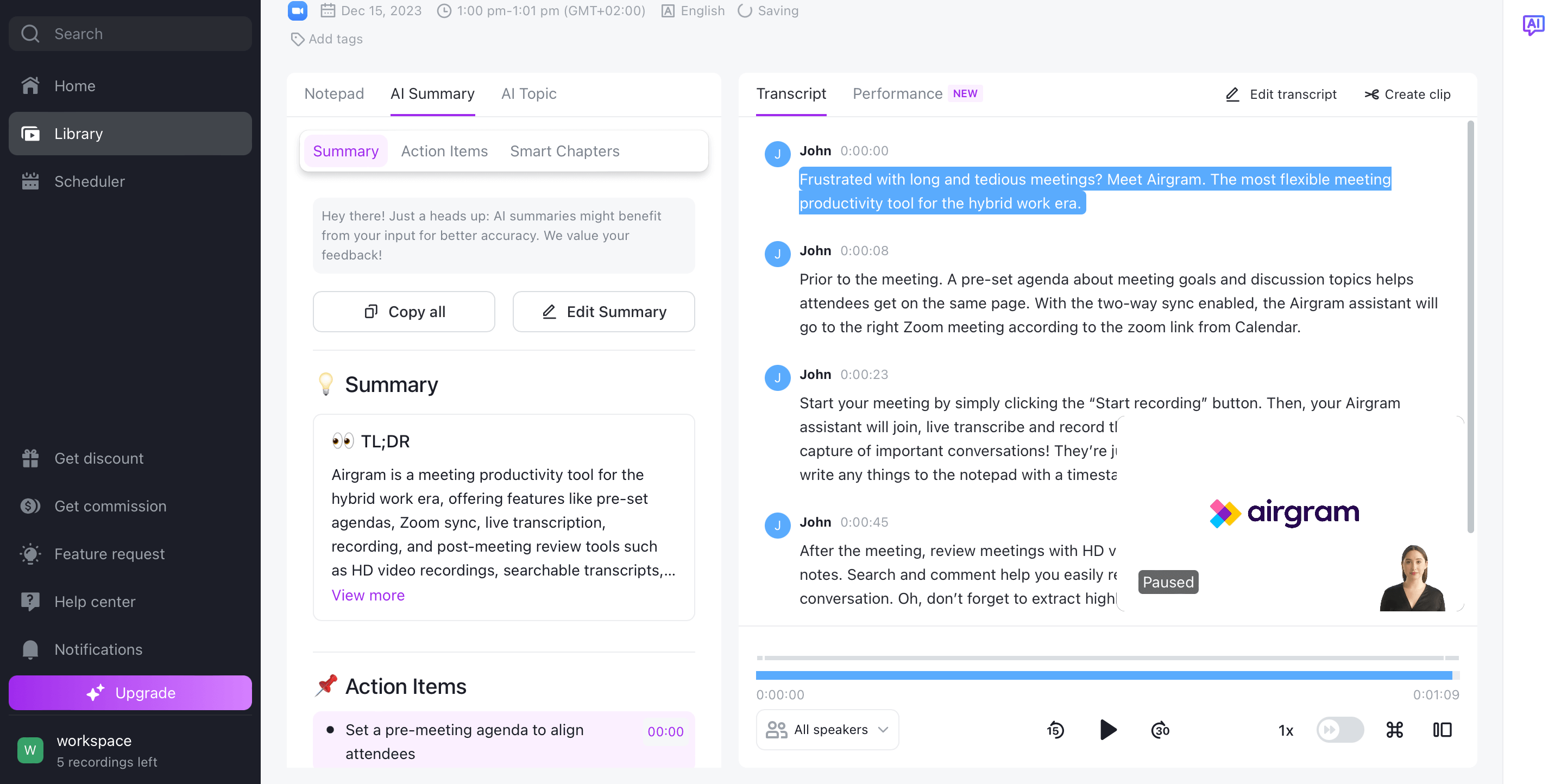Click the Saving status indicator
Image resolution: width=1561 pixels, height=784 pixels.
769,10
